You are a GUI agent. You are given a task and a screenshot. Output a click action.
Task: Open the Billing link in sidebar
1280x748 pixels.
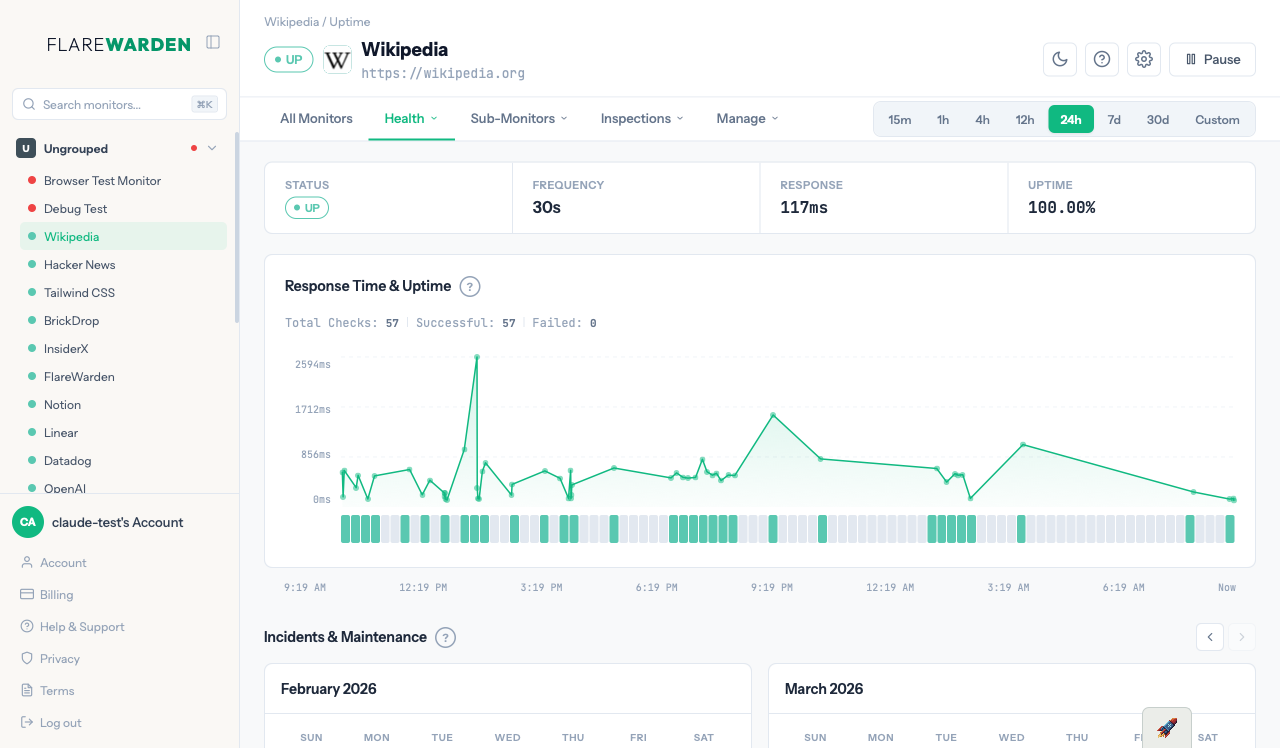click(x=56, y=594)
